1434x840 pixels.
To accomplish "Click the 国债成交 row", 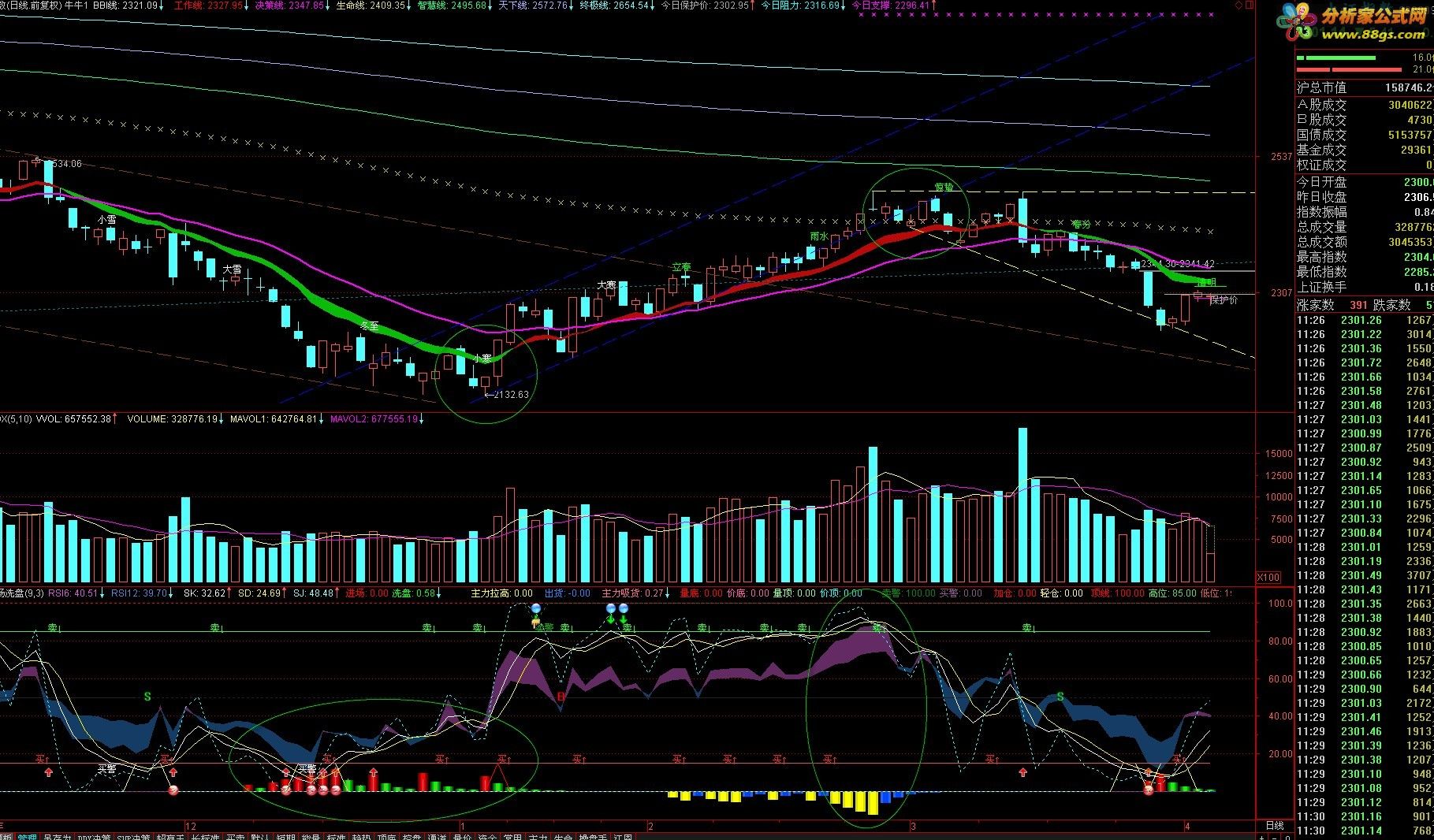I will pyautogui.click(x=1365, y=135).
